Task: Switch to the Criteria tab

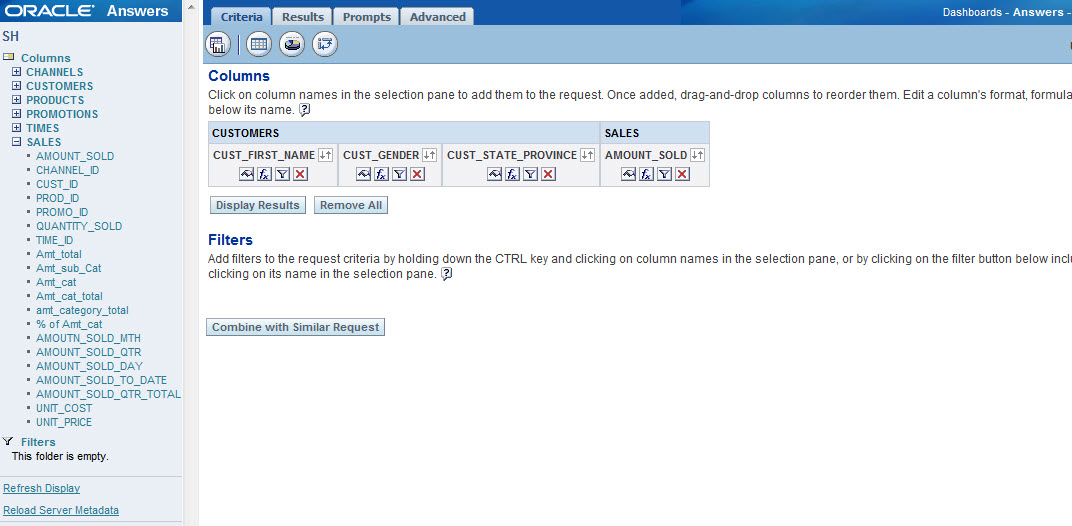Action: coord(241,16)
